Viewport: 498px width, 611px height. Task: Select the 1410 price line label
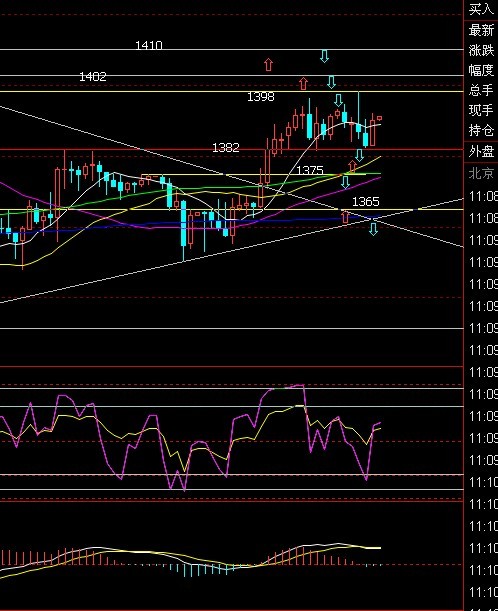point(148,46)
